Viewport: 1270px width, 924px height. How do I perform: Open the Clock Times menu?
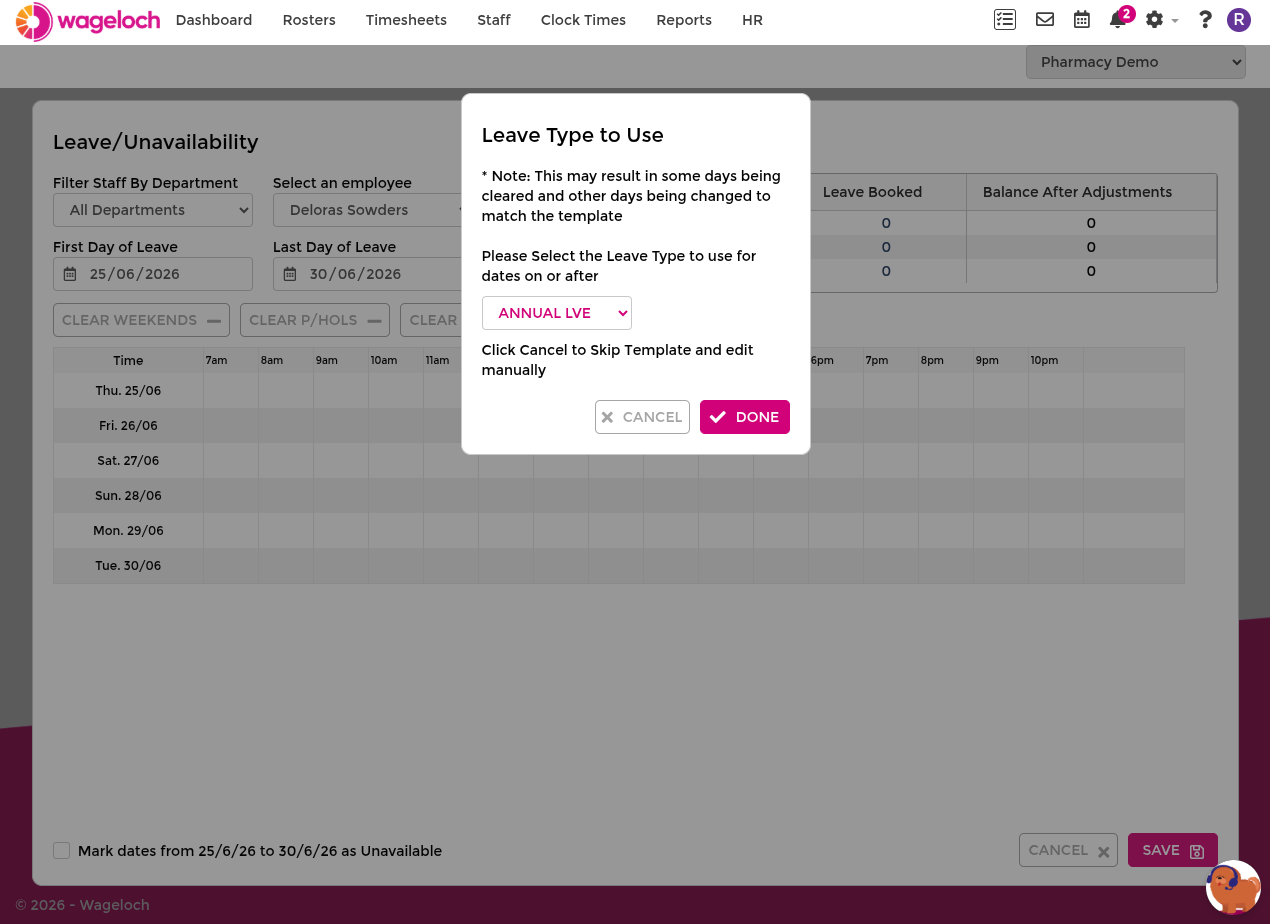[583, 20]
